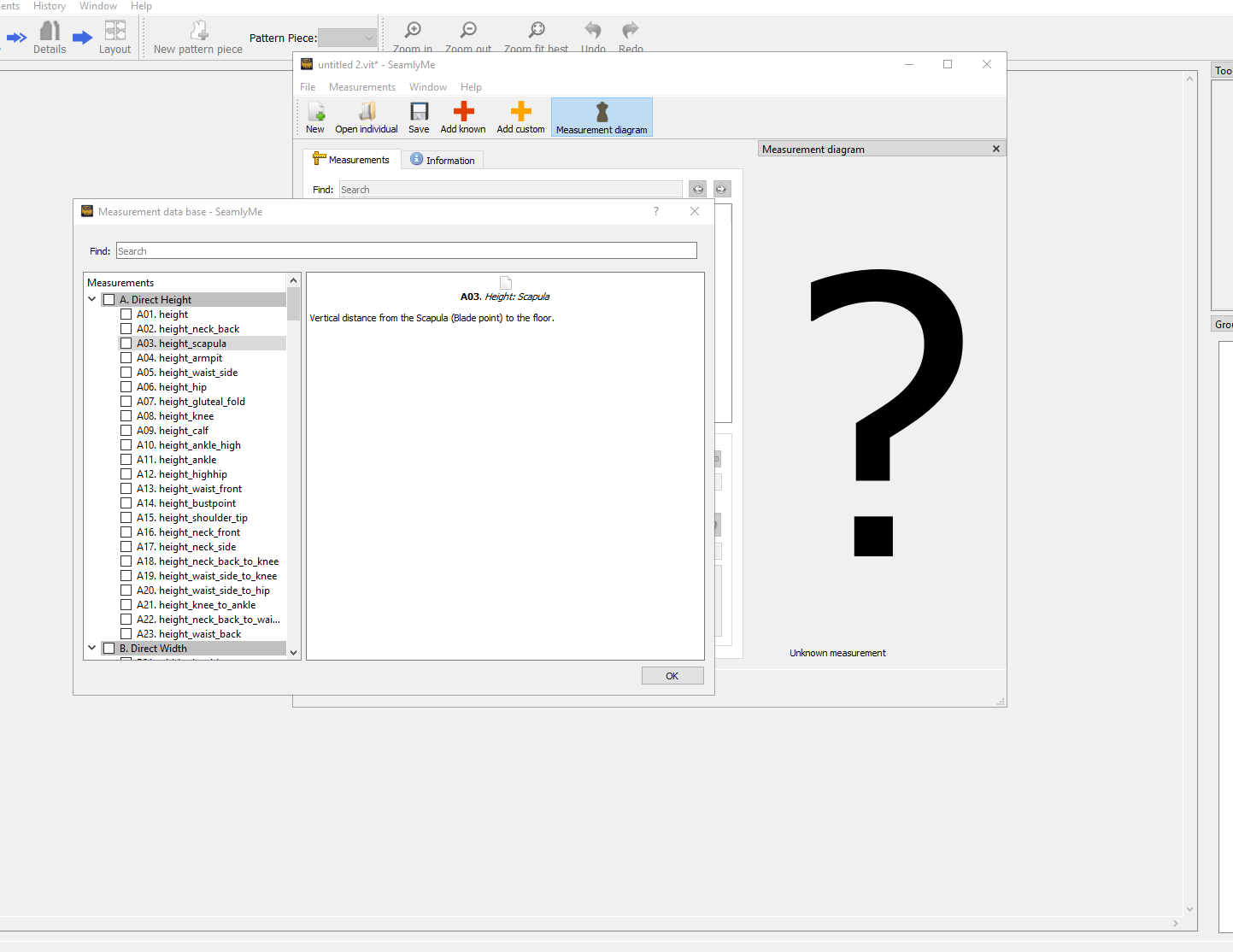Image resolution: width=1233 pixels, height=952 pixels.
Task: Open individual measurements file
Action: tap(367, 117)
